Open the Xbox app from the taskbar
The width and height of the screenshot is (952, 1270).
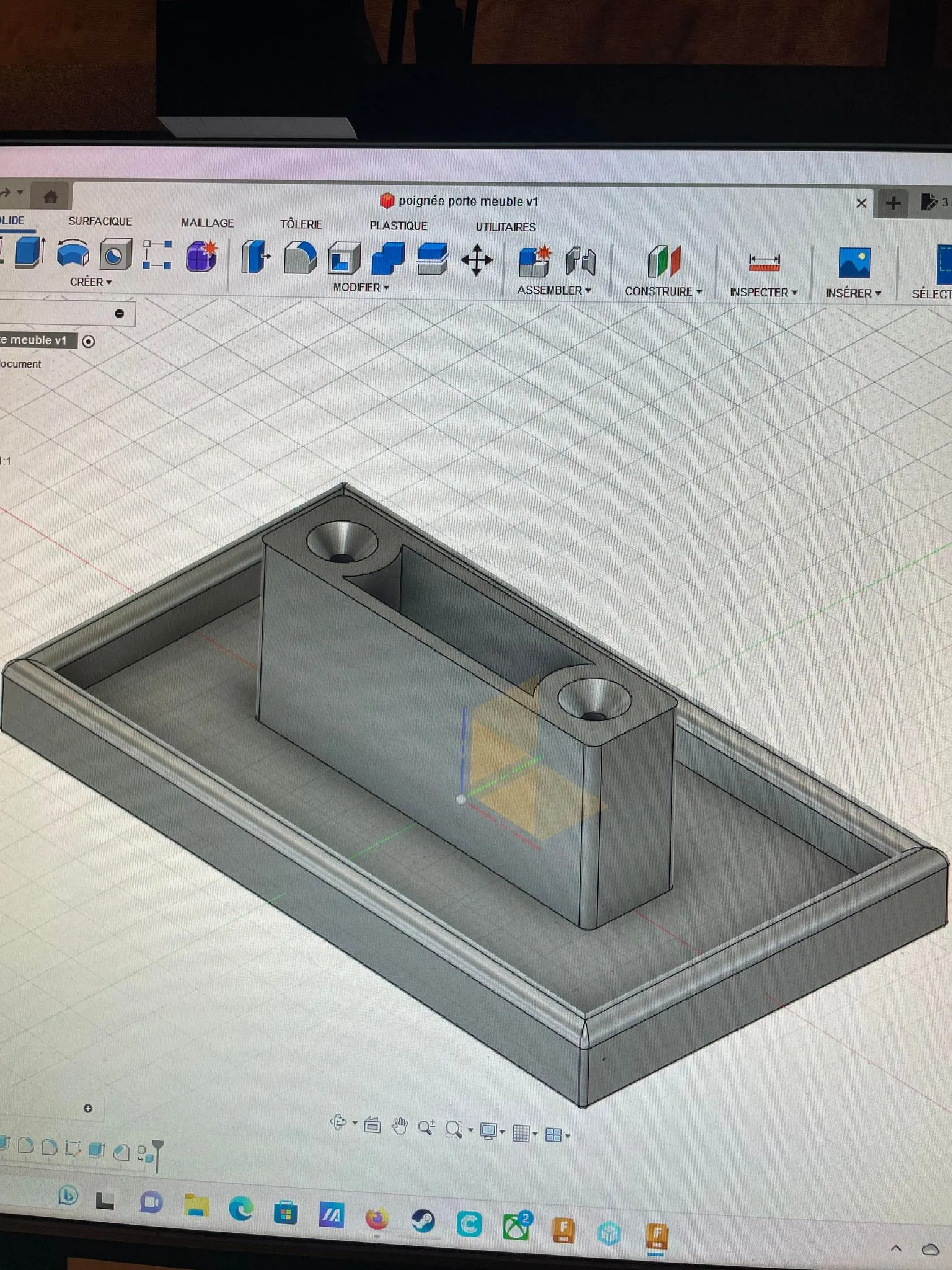[516, 1226]
